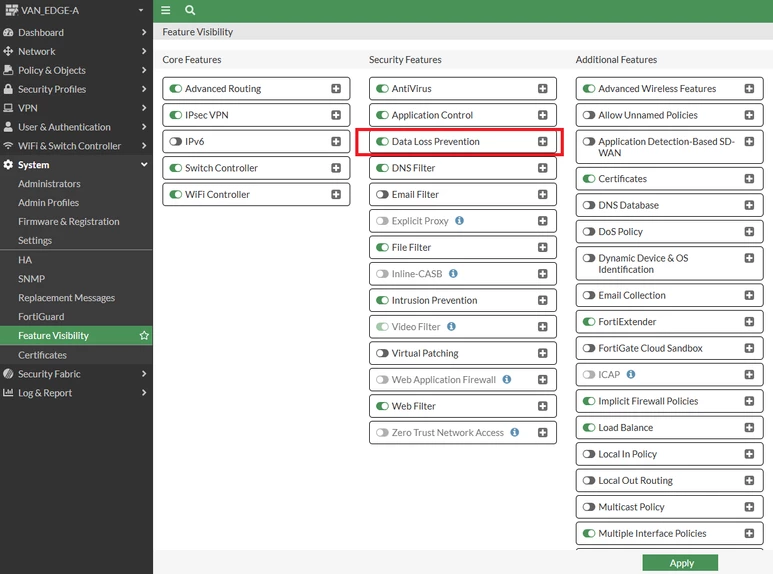Open System Settings link

(x=35, y=240)
